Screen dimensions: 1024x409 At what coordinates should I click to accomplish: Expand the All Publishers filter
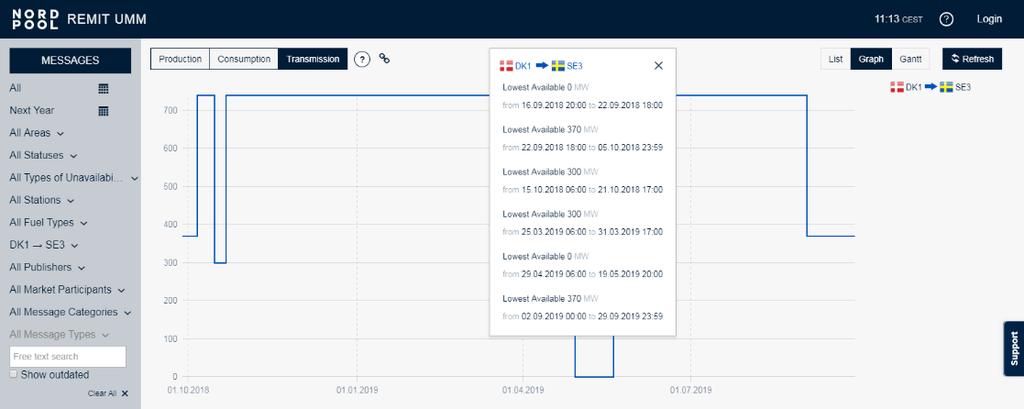48,267
